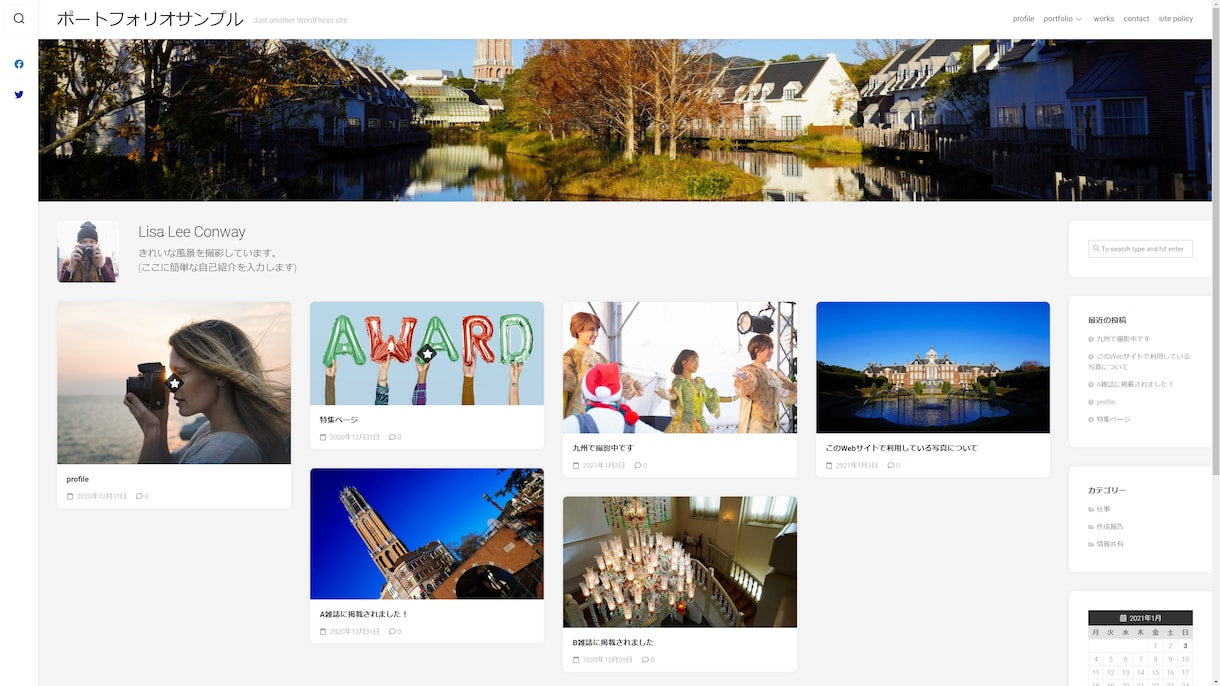The width and height of the screenshot is (1220, 686).
Task: Click the comment icon under B雑誌に掲載されました
Action: (645, 660)
